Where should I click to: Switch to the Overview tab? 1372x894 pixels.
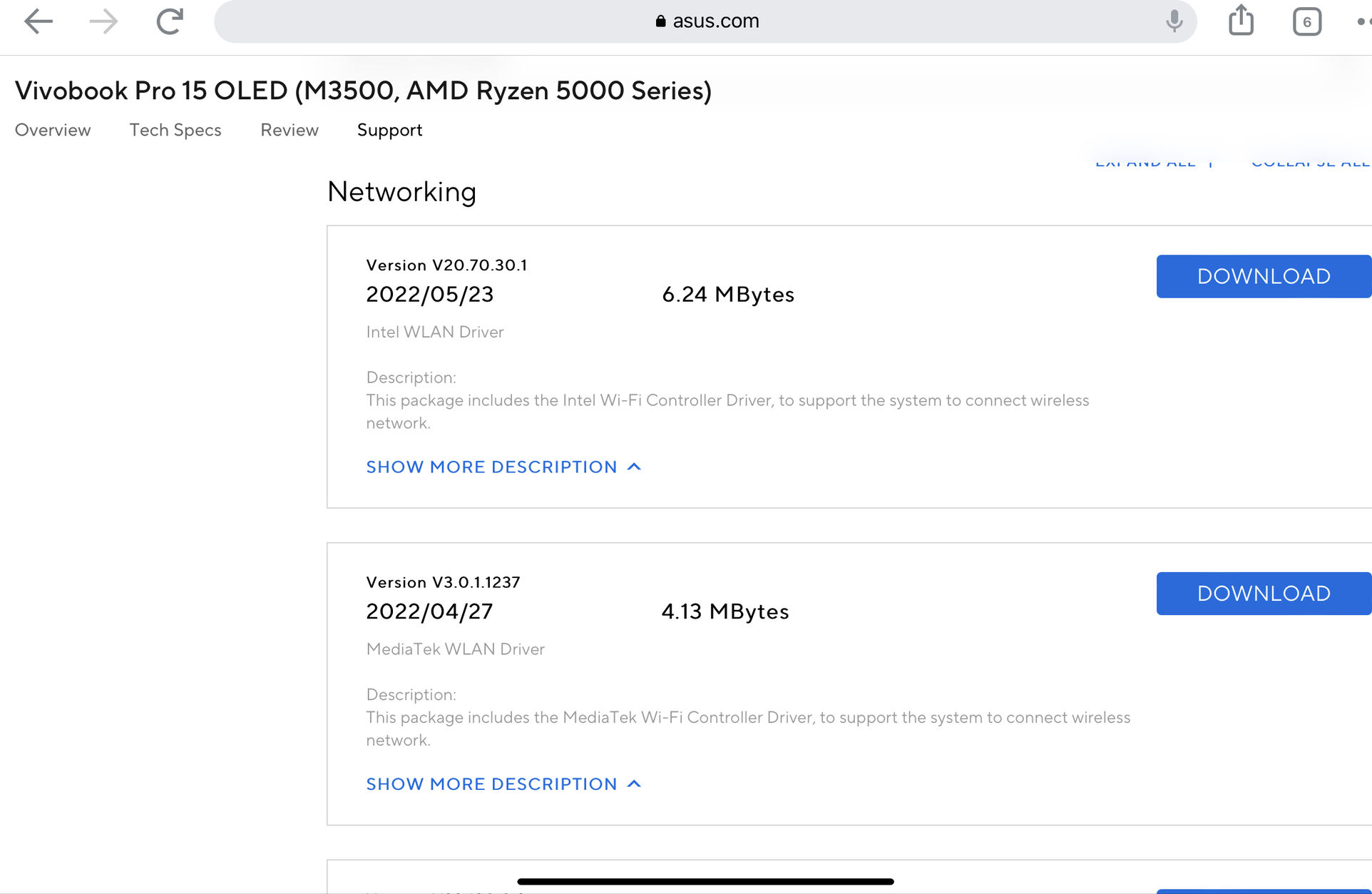tap(53, 130)
